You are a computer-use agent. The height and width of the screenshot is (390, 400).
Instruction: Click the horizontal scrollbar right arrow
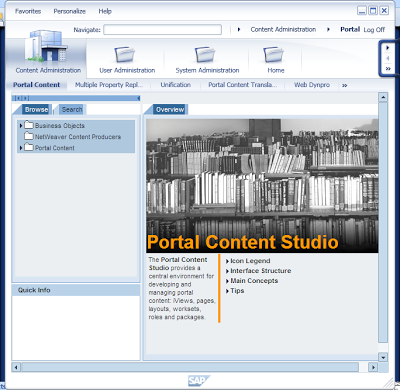(373, 367)
